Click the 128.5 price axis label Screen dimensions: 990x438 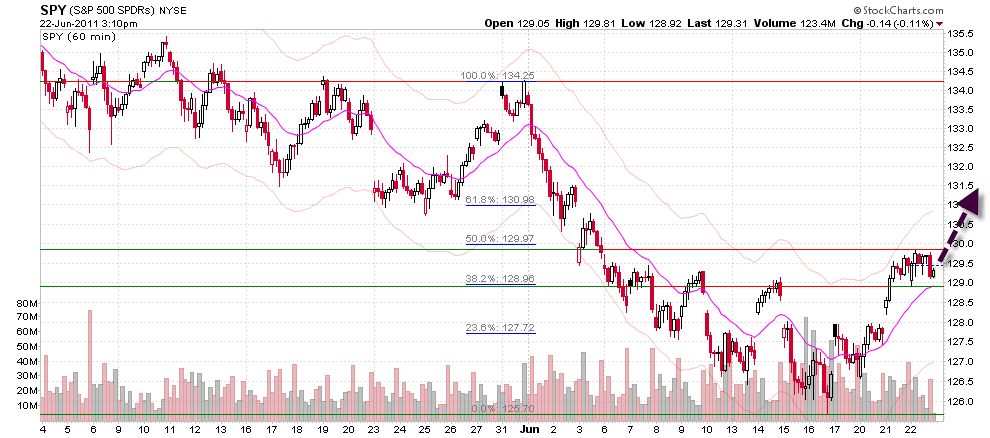pos(960,303)
